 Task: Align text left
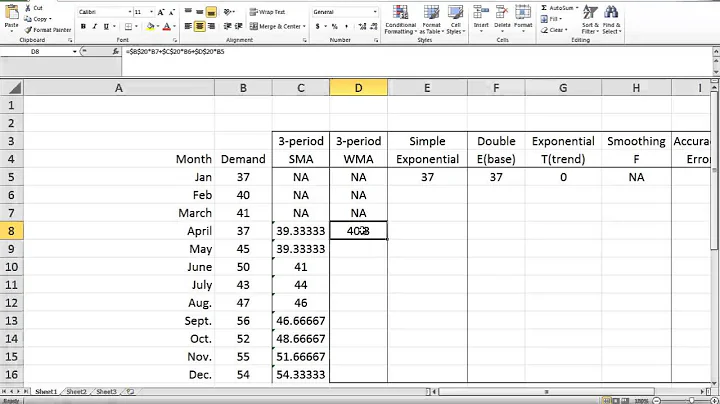[x=188, y=27]
